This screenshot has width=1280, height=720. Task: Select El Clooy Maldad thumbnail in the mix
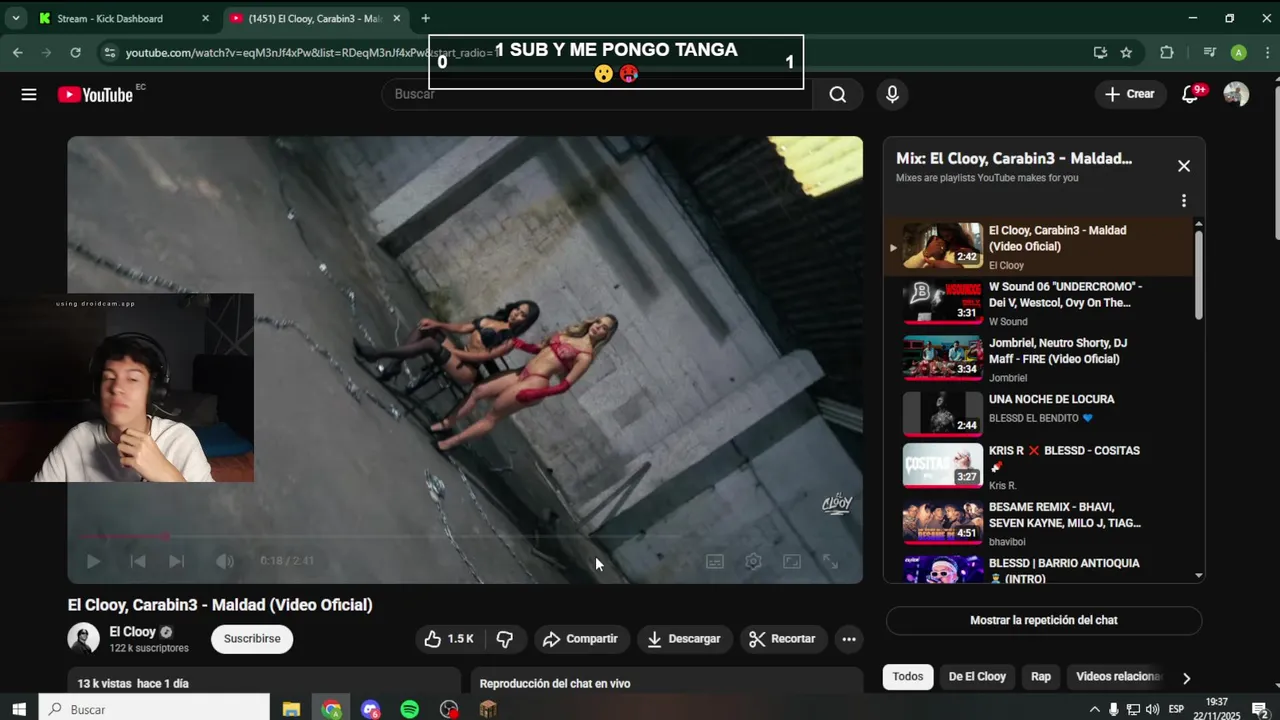click(x=943, y=246)
